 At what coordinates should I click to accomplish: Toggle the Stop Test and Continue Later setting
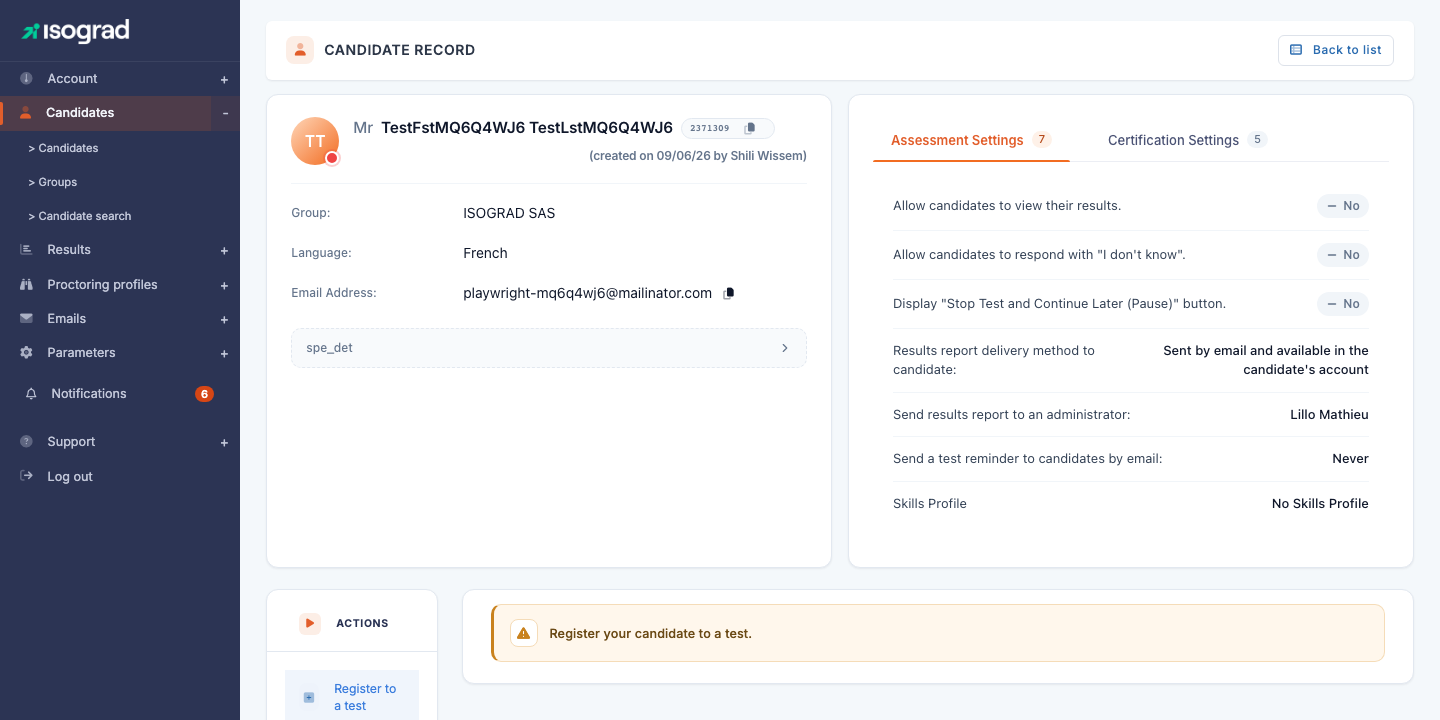(1343, 304)
